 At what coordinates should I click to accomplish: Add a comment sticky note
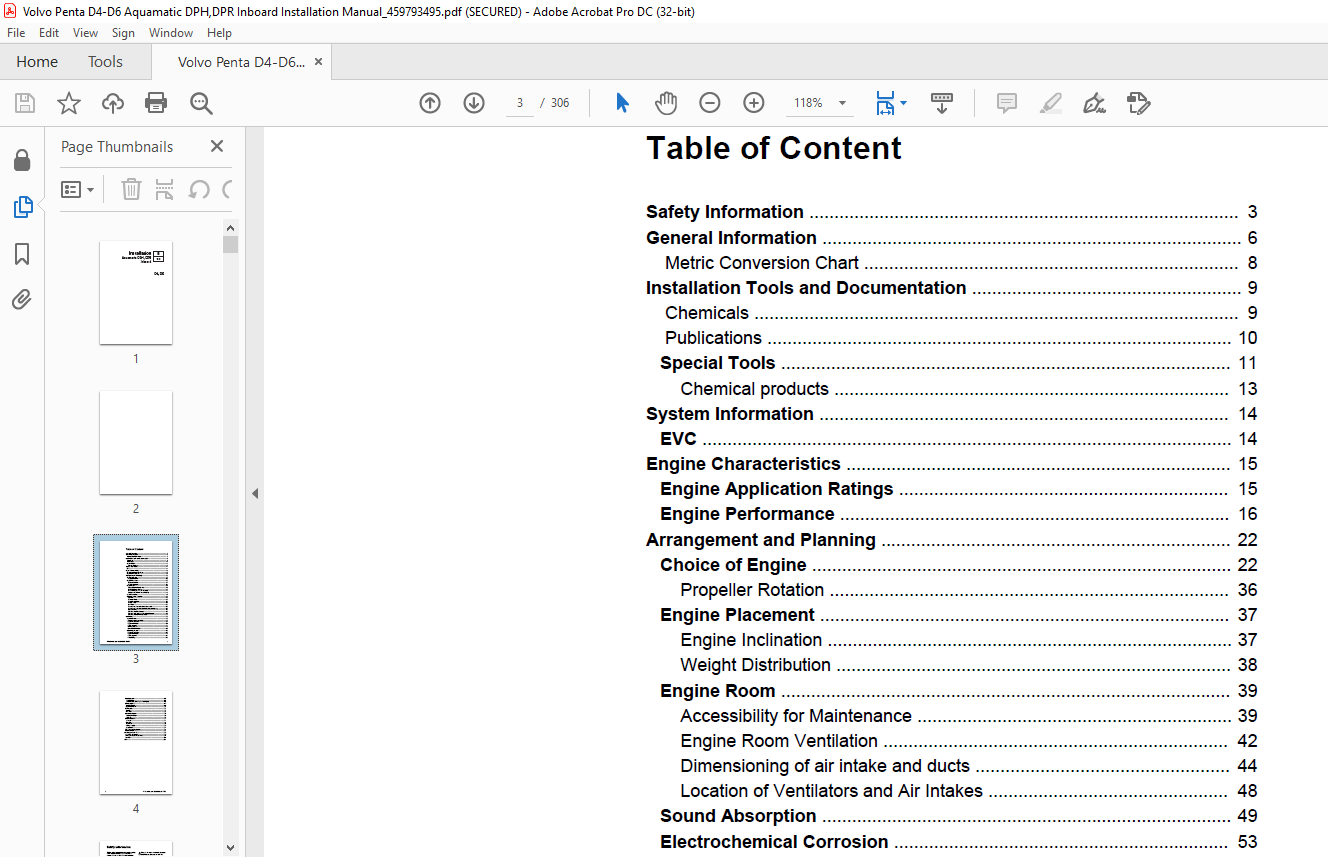coord(1007,103)
